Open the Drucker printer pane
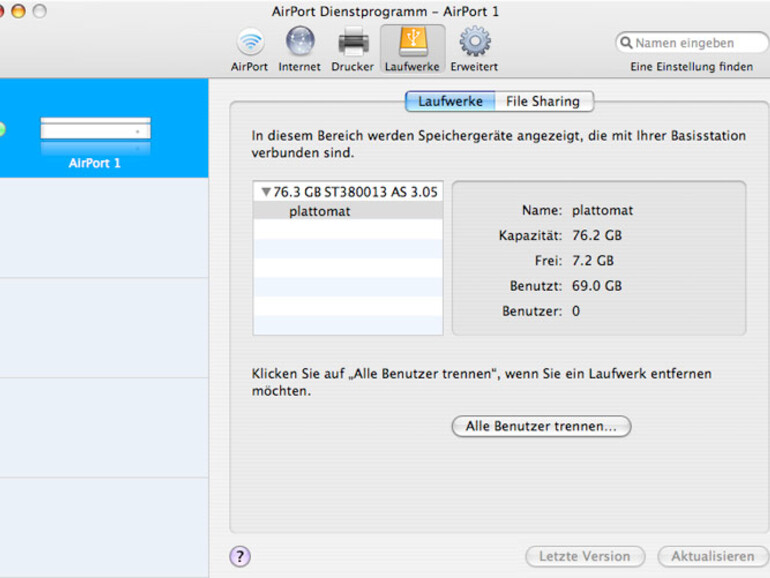The image size is (770, 578). [x=353, y=49]
